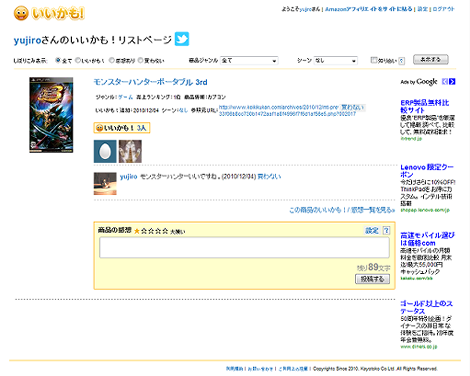Open the 商品ジャンル dropdown
Screen dimensions: 470x376
point(249,60)
